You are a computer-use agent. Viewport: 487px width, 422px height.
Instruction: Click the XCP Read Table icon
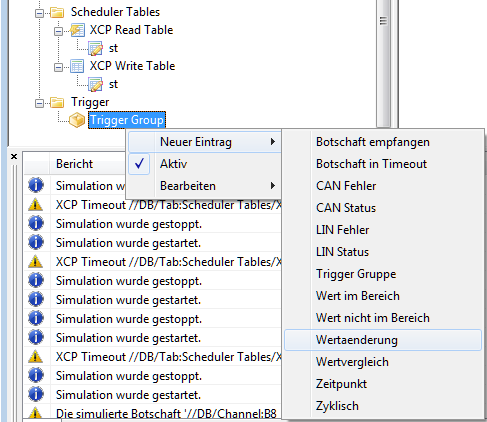tap(77, 30)
